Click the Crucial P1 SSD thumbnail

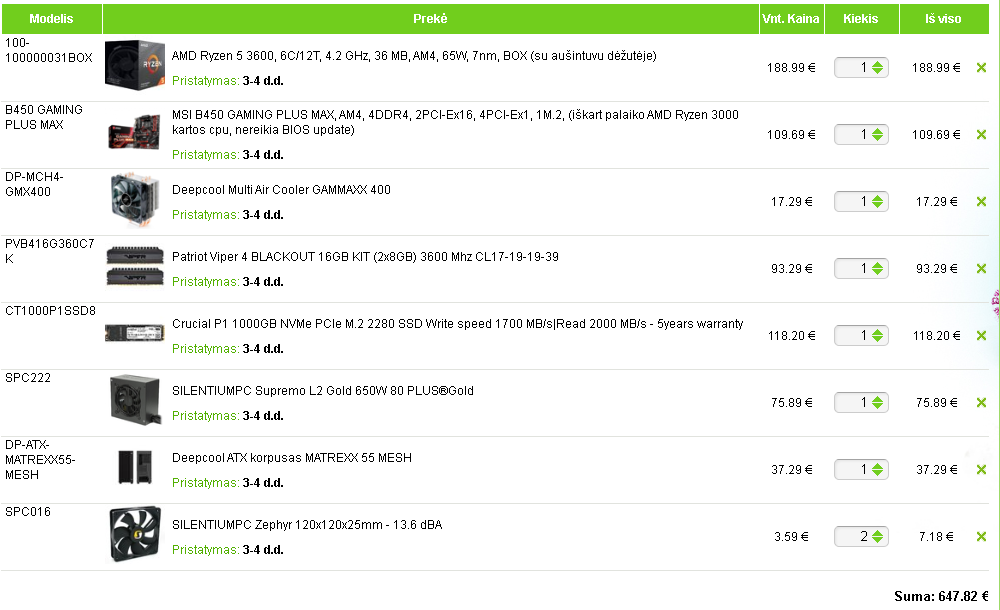tap(135, 332)
